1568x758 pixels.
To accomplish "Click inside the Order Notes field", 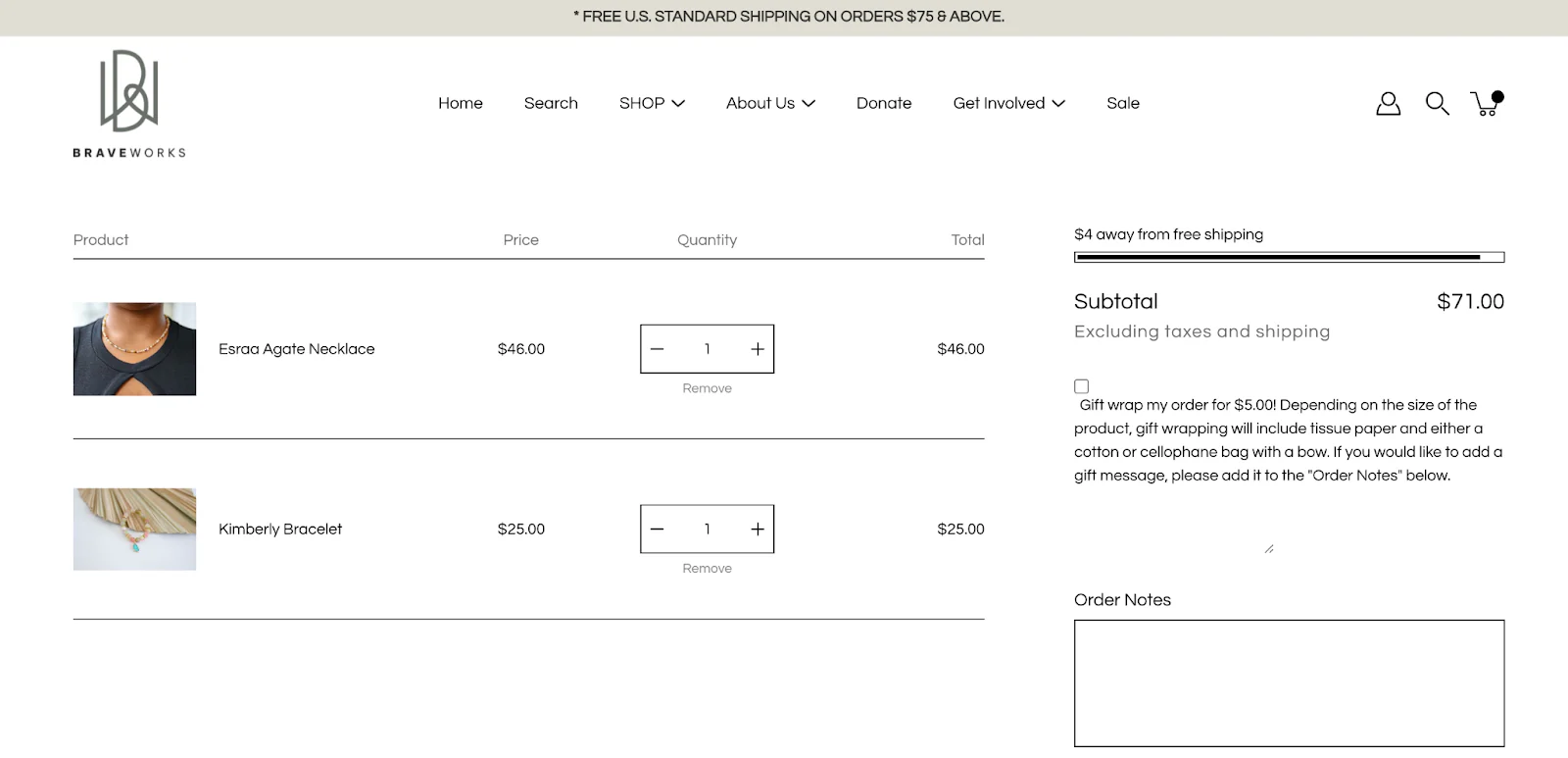I will pos(1289,682).
